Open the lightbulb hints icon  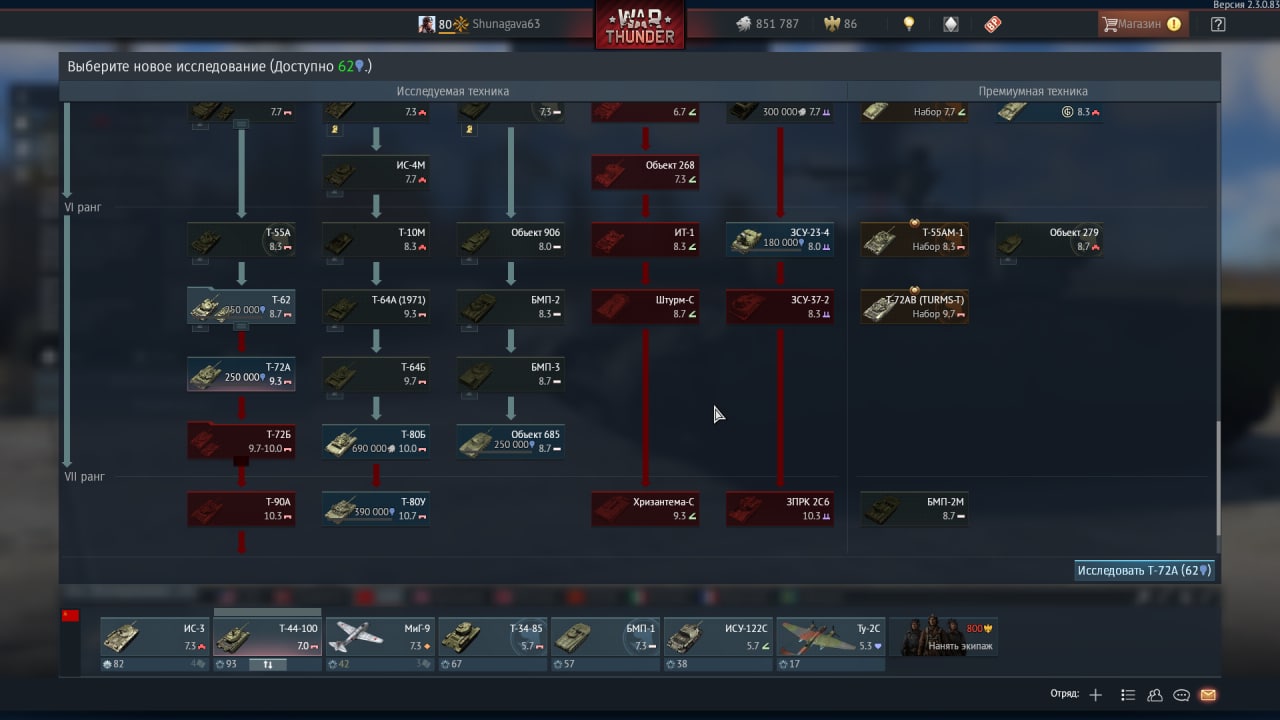pyautogui.click(x=908, y=24)
